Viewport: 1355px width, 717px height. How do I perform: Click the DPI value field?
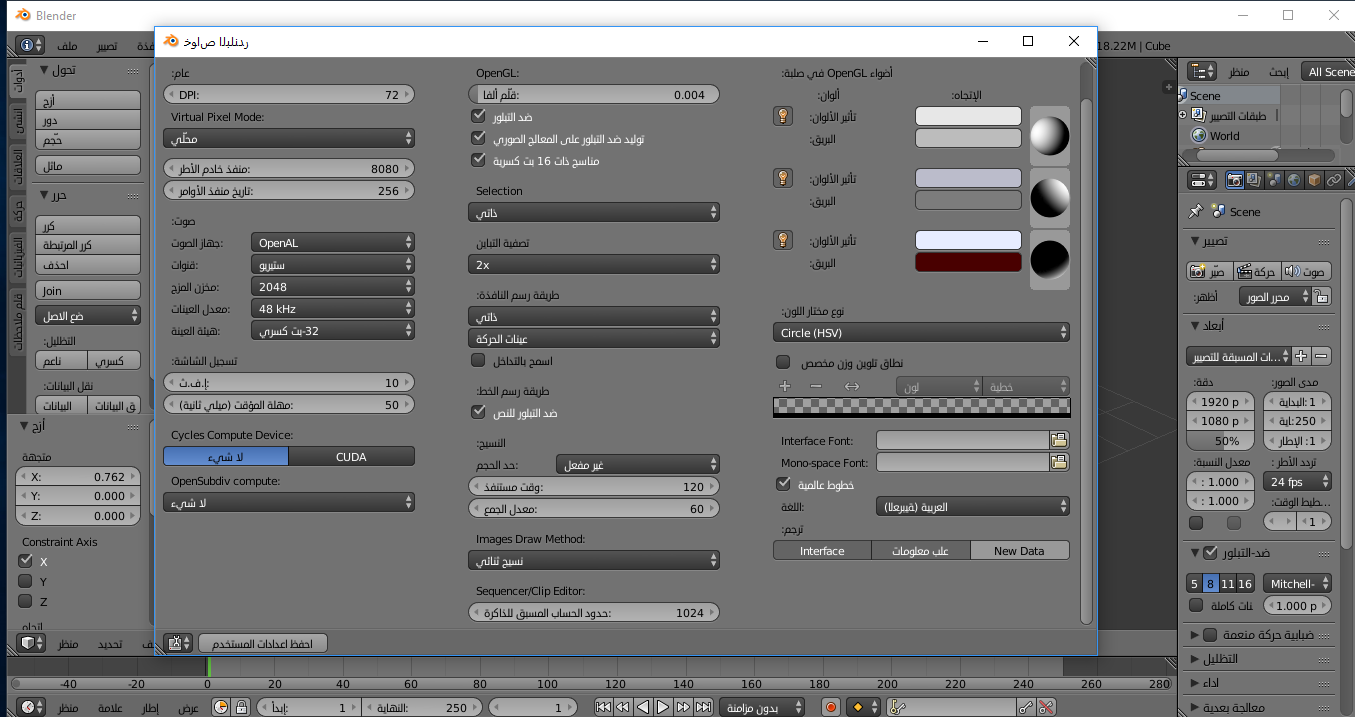point(289,94)
